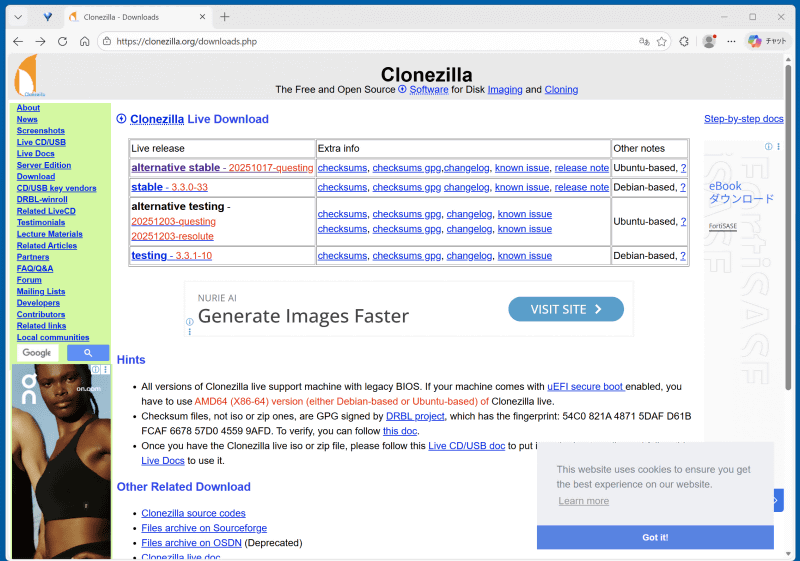The width and height of the screenshot is (800, 561).
Task: Click the question mark in Debian-based stable row
Action: (683, 187)
